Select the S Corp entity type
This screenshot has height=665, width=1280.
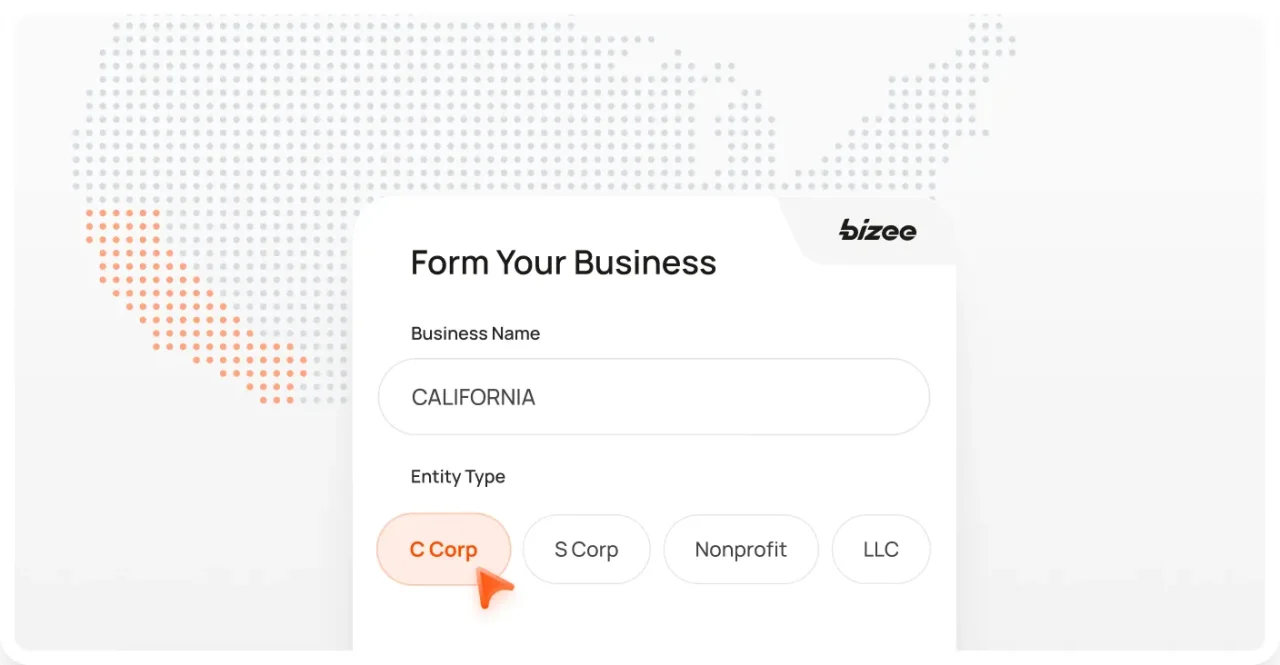click(x=586, y=549)
